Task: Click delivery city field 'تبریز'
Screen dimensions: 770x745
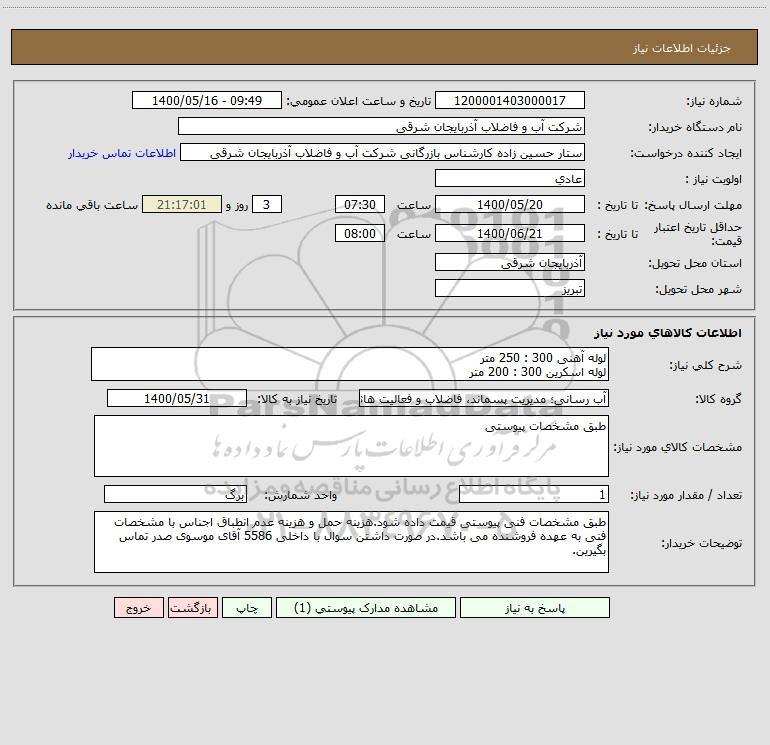Action: point(510,288)
